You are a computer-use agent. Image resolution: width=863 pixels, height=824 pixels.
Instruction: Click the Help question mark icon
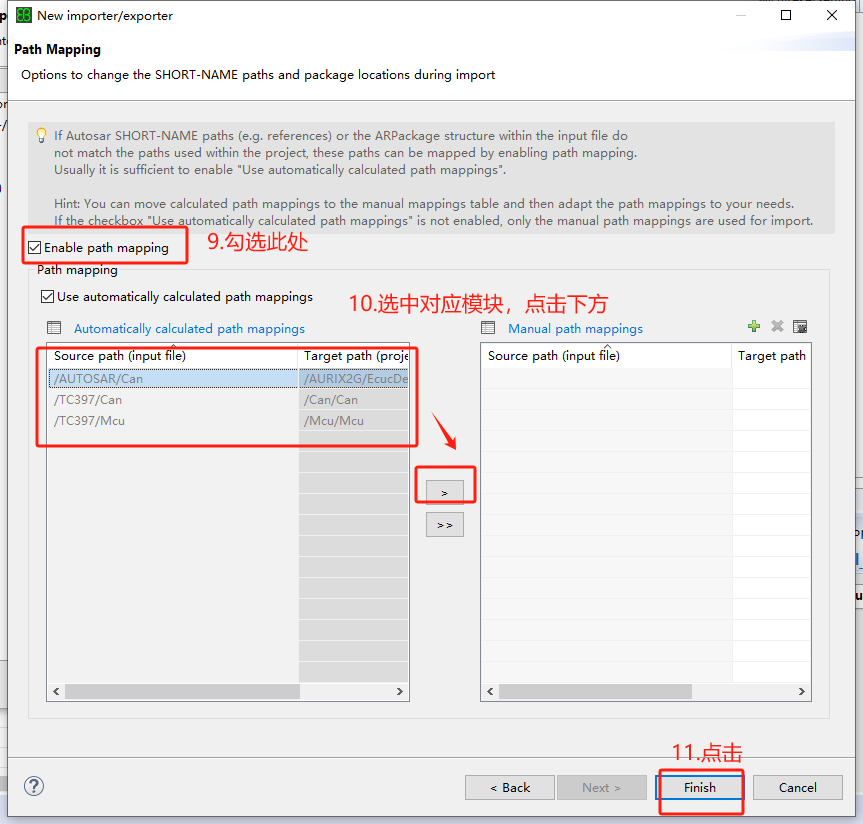34,786
